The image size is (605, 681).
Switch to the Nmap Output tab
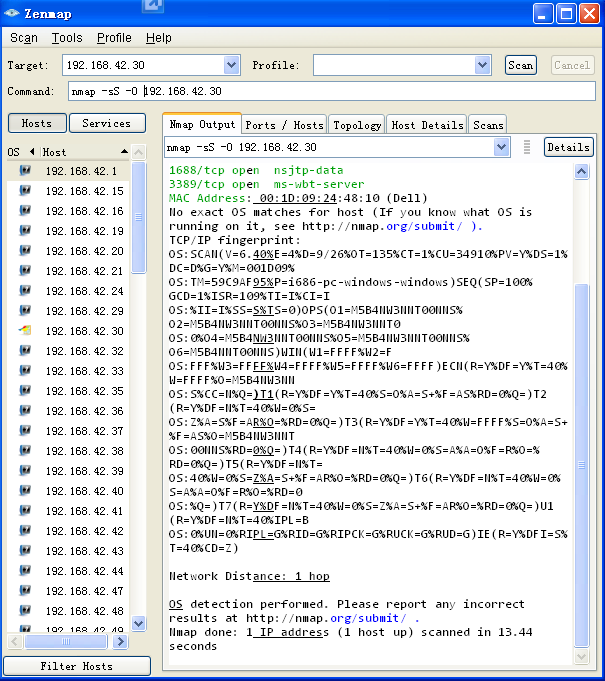[202, 124]
